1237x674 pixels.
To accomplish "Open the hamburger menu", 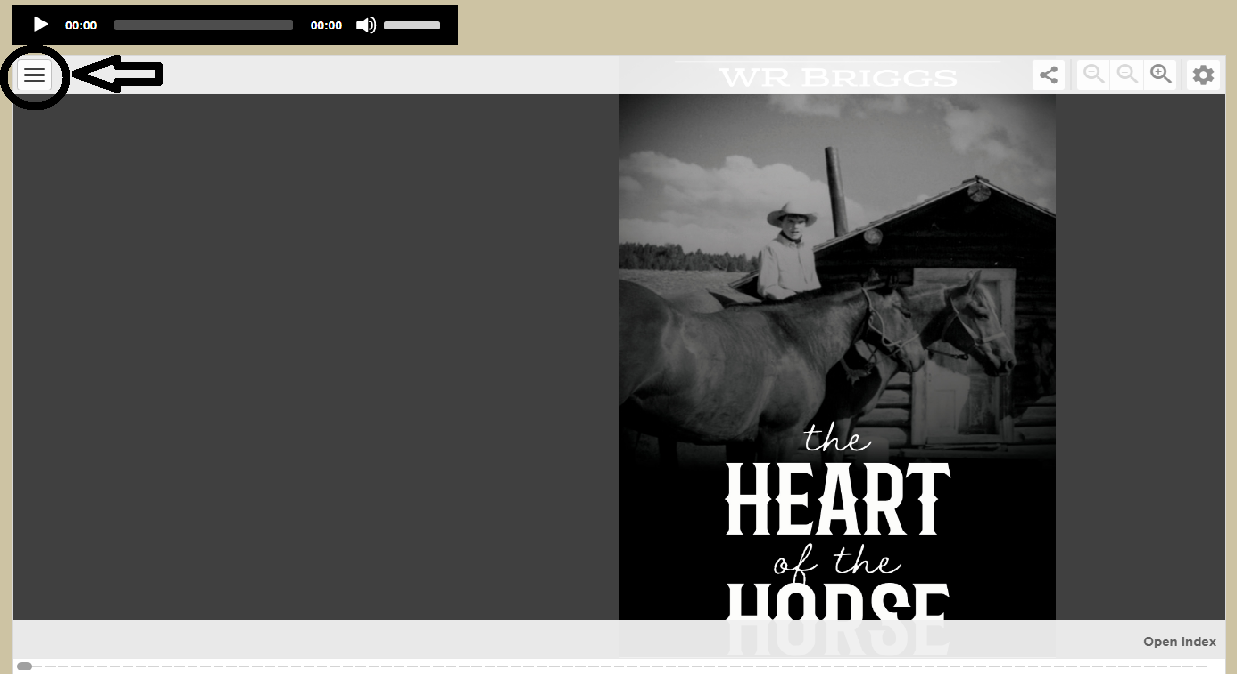I will (x=35, y=75).
